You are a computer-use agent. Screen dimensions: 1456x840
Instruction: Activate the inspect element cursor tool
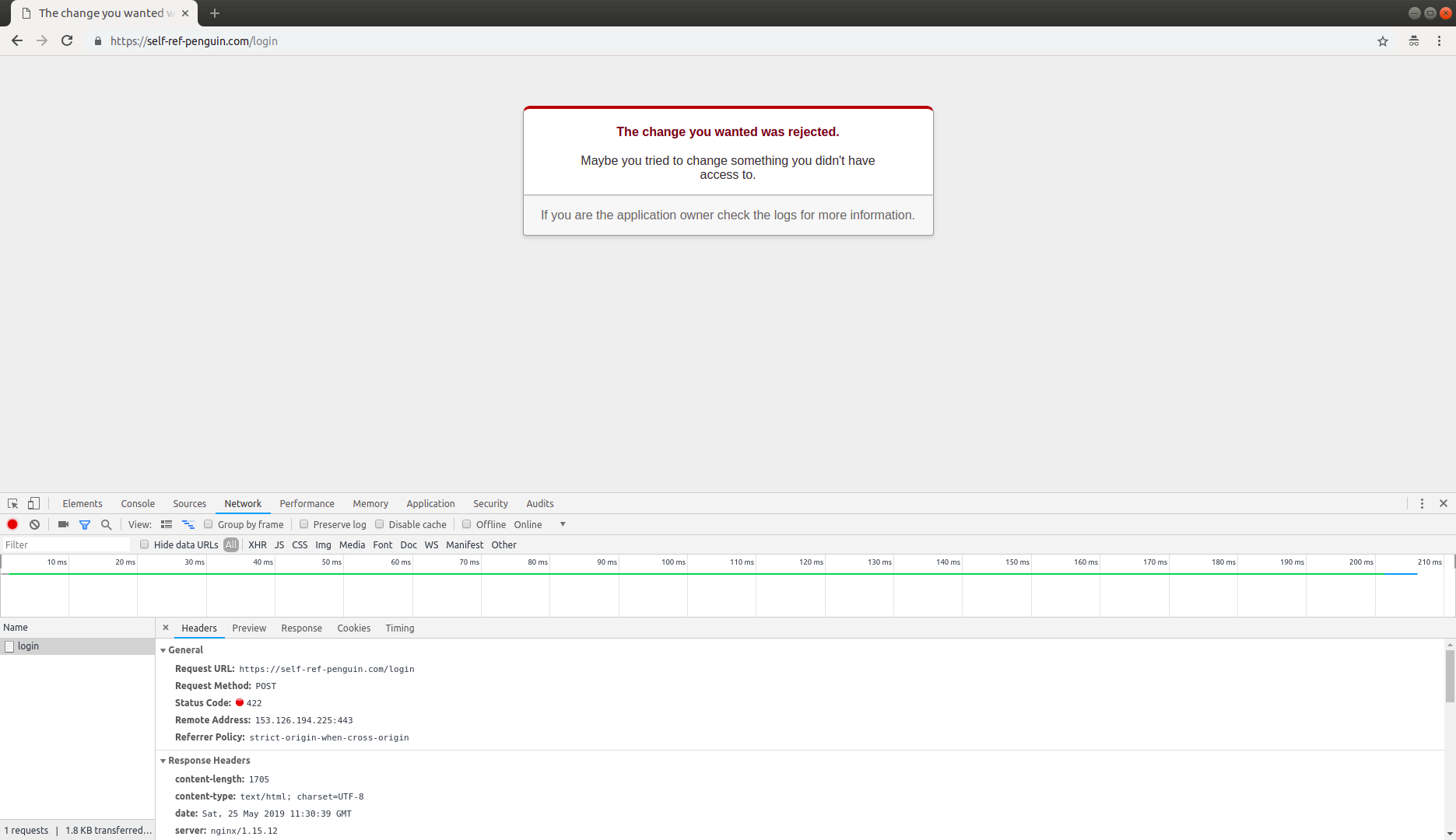tap(12, 503)
